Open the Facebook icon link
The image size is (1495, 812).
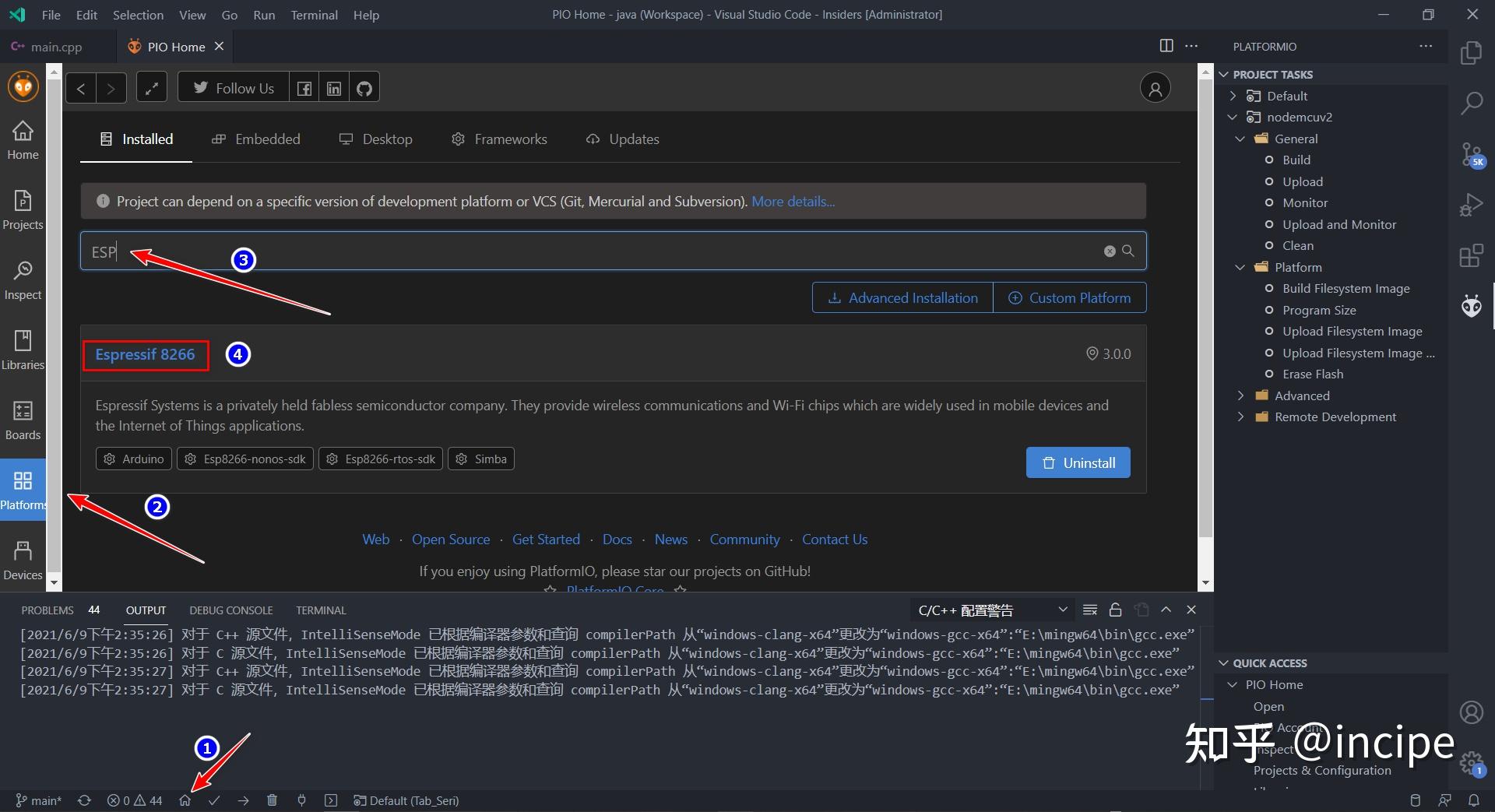click(304, 88)
